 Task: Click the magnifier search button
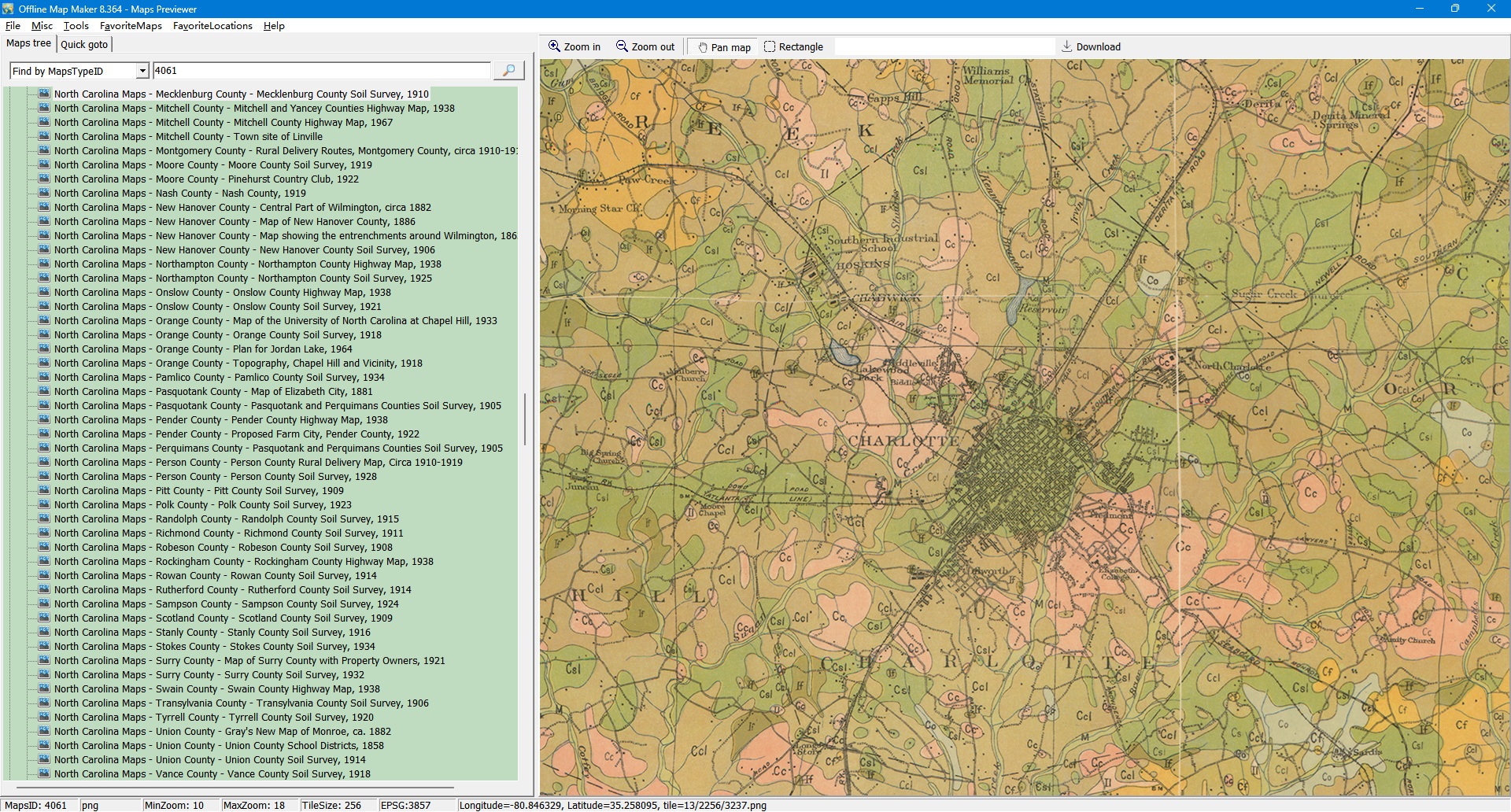pos(508,71)
